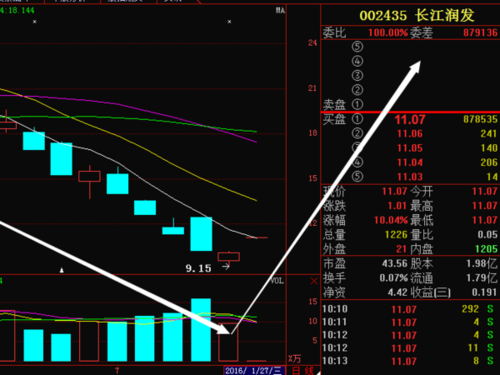500x375 pixels.
Task: Click the buy level 5 circled icon
Action: (x=357, y=177)
